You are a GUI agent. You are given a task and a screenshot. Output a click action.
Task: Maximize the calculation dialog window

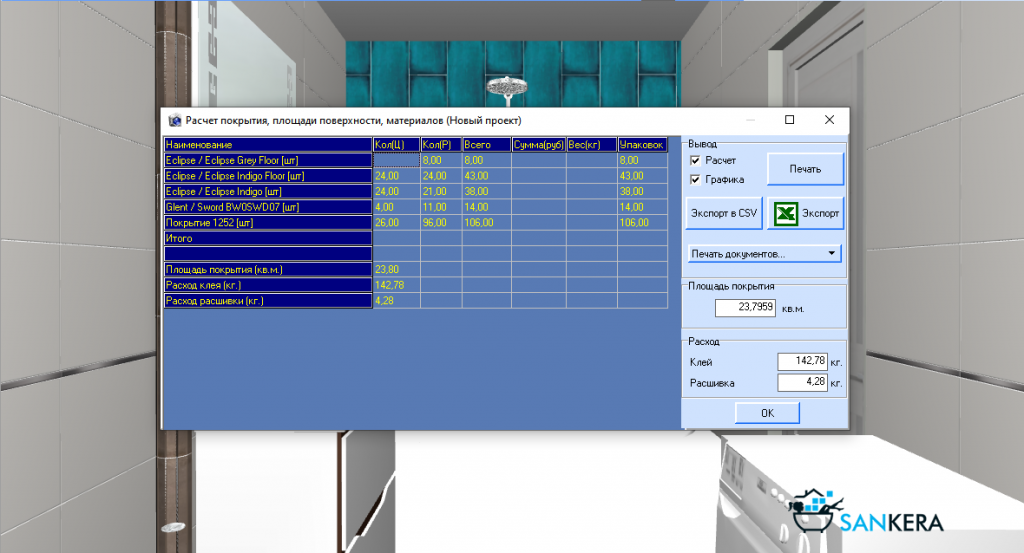tap(789, 120)
